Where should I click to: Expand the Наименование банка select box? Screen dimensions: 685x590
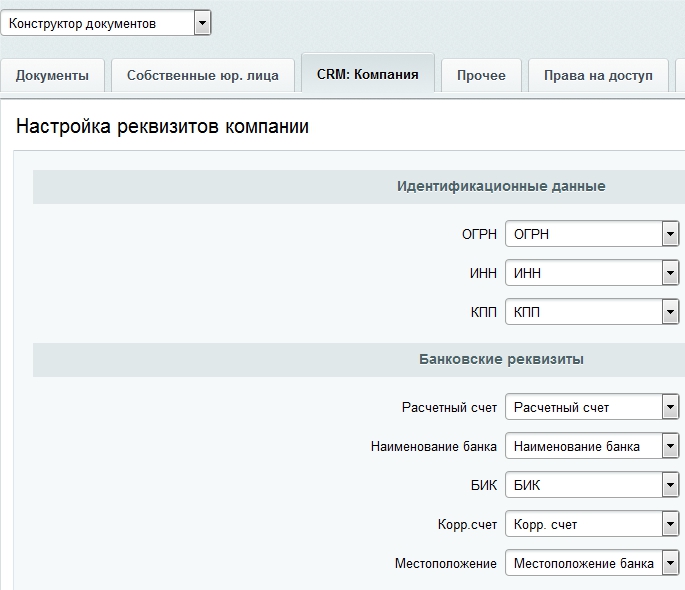[x=592, y=446]
